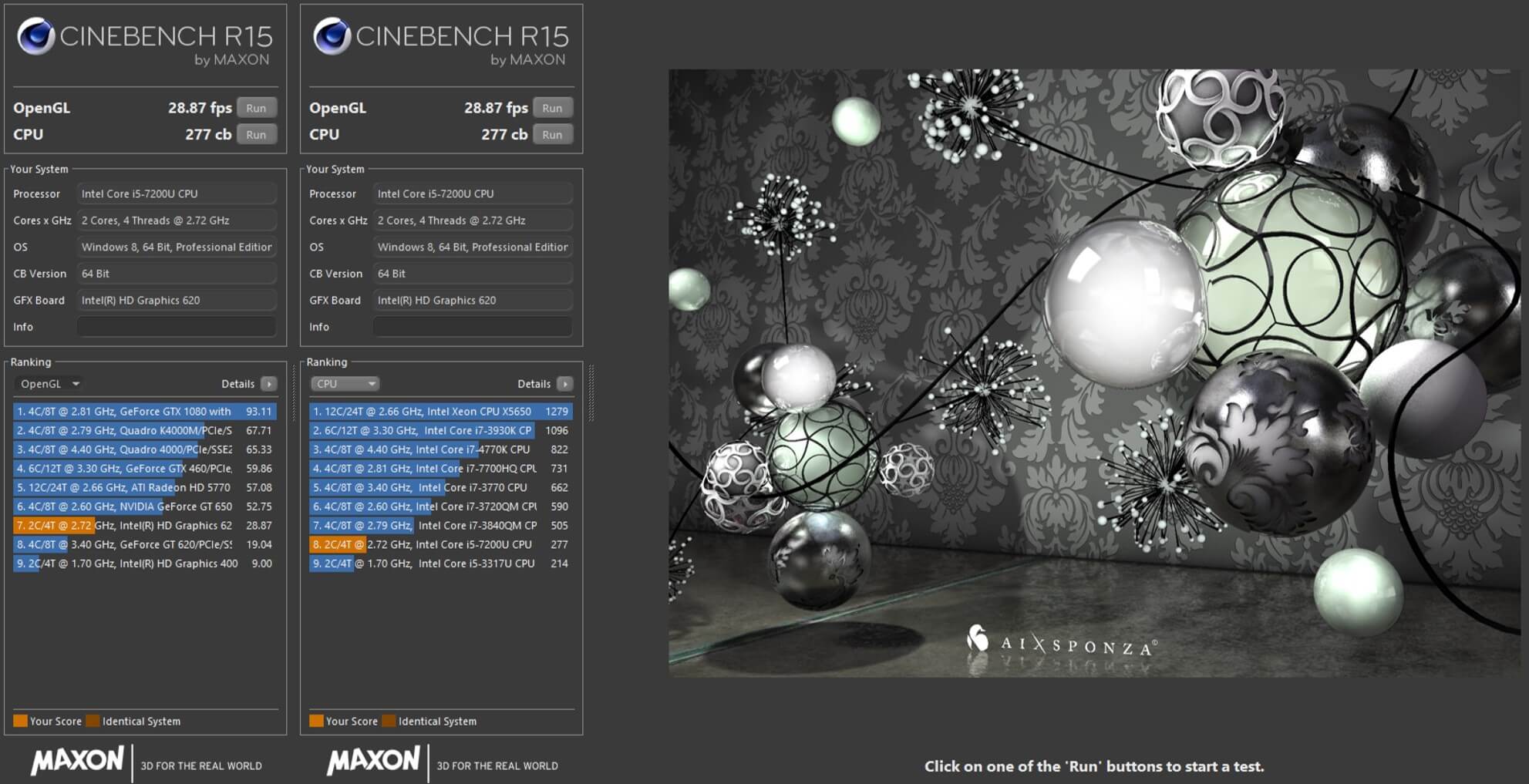Click GFX Board field in right panel
This screenshot has width=1529, height=784.
(473, 300)
